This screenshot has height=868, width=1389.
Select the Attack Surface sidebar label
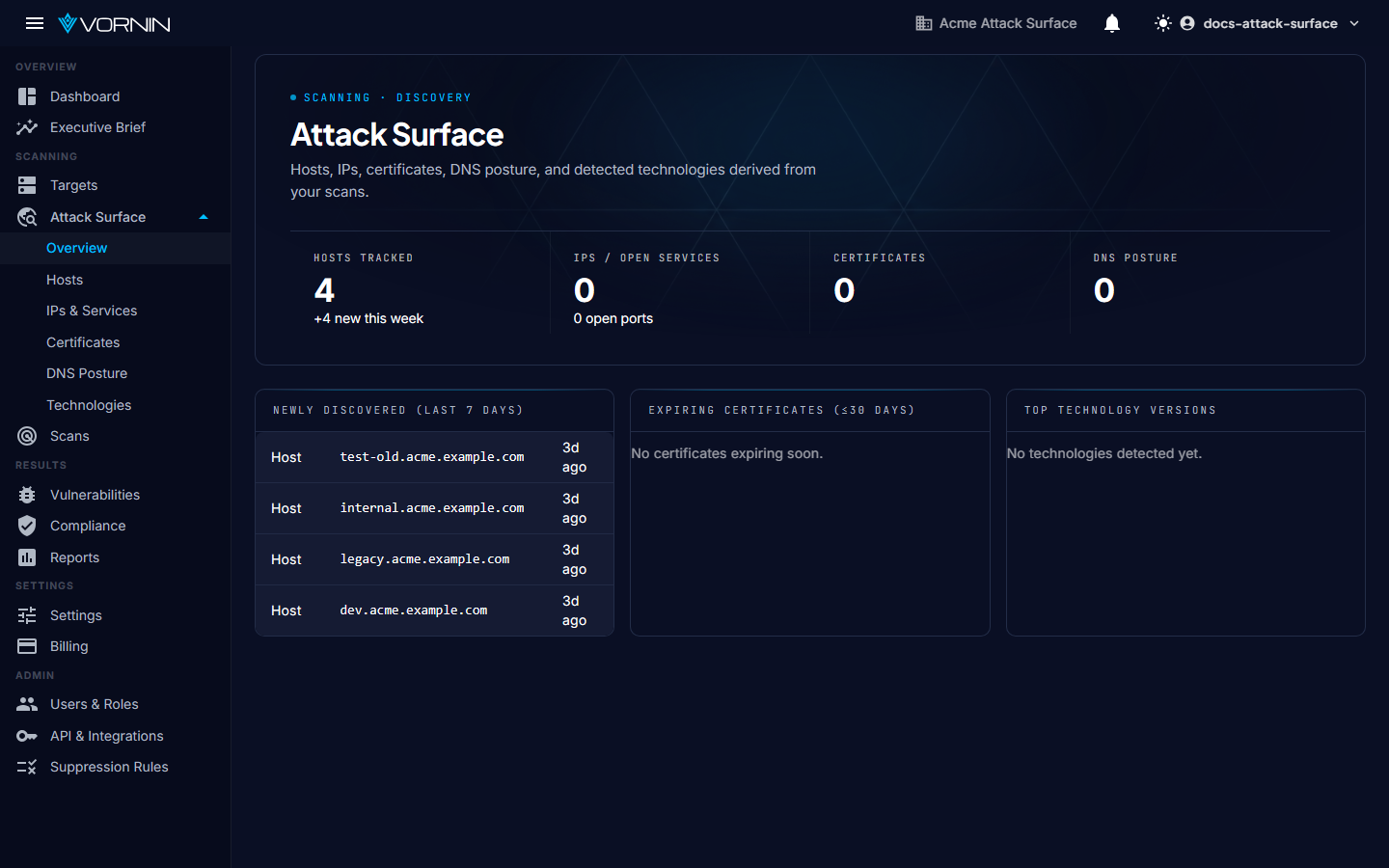pyautogui.click(x=97, y=217)
